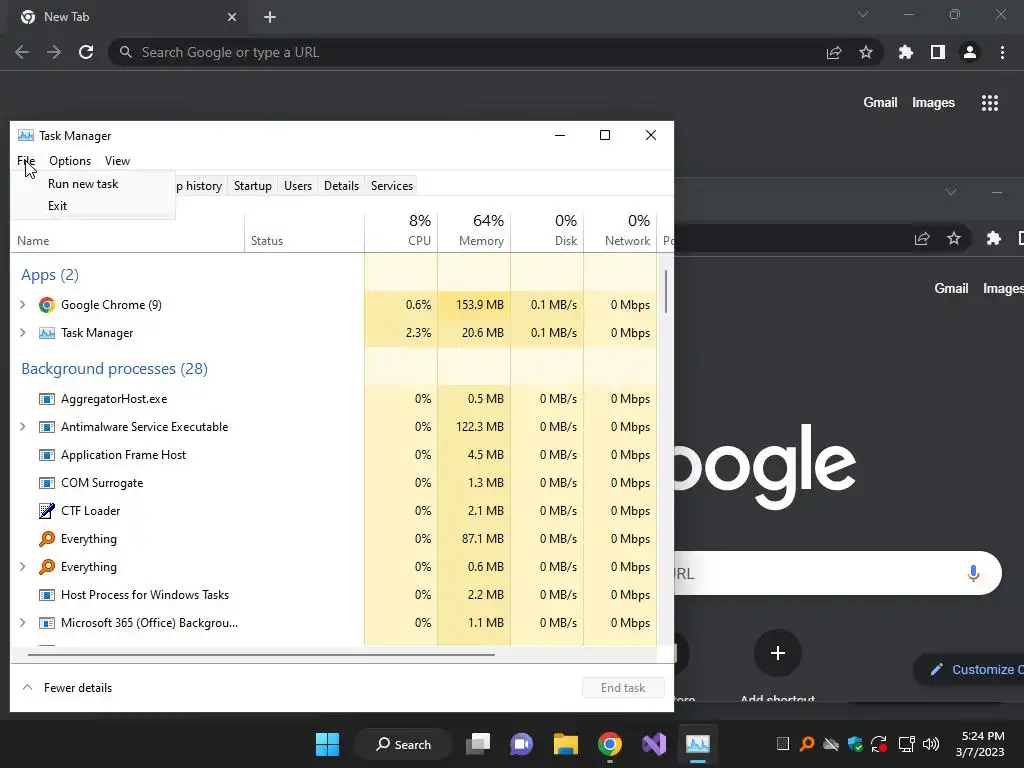Bookmark star in partially hidden Chrome window
This screenshot has width=1024, height=768.
tap(954, 238)
